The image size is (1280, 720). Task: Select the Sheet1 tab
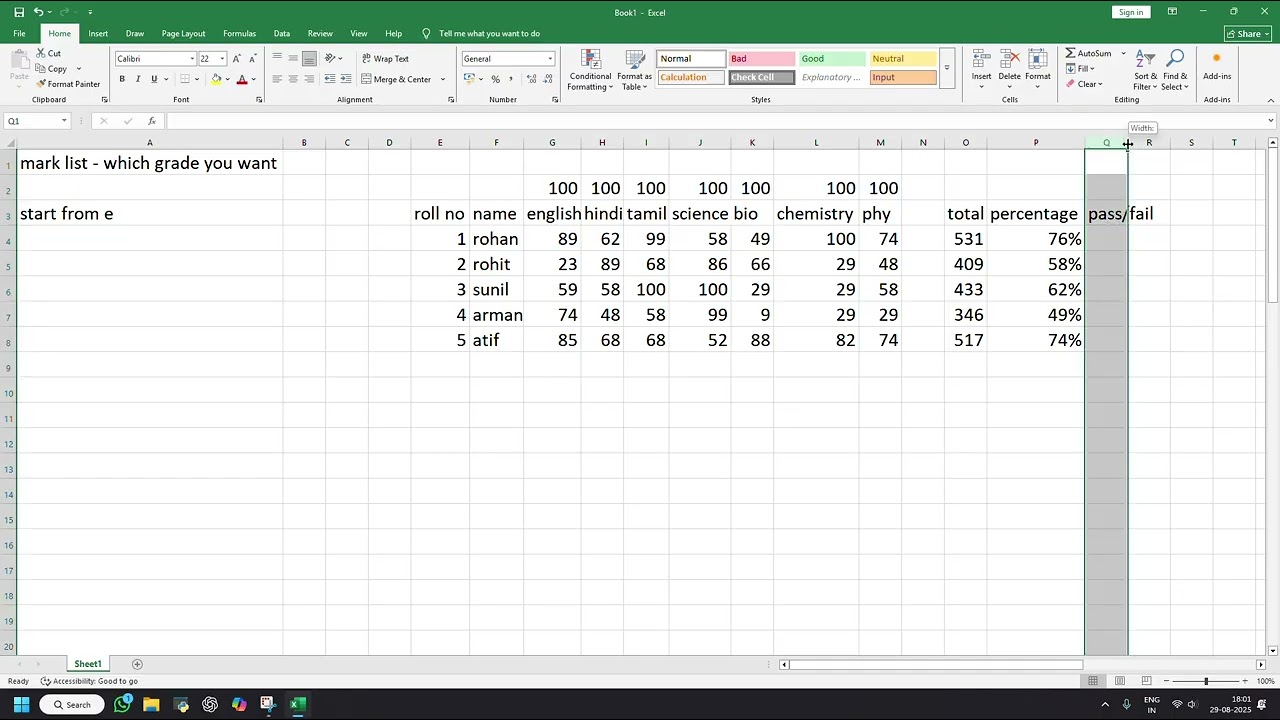87,664
